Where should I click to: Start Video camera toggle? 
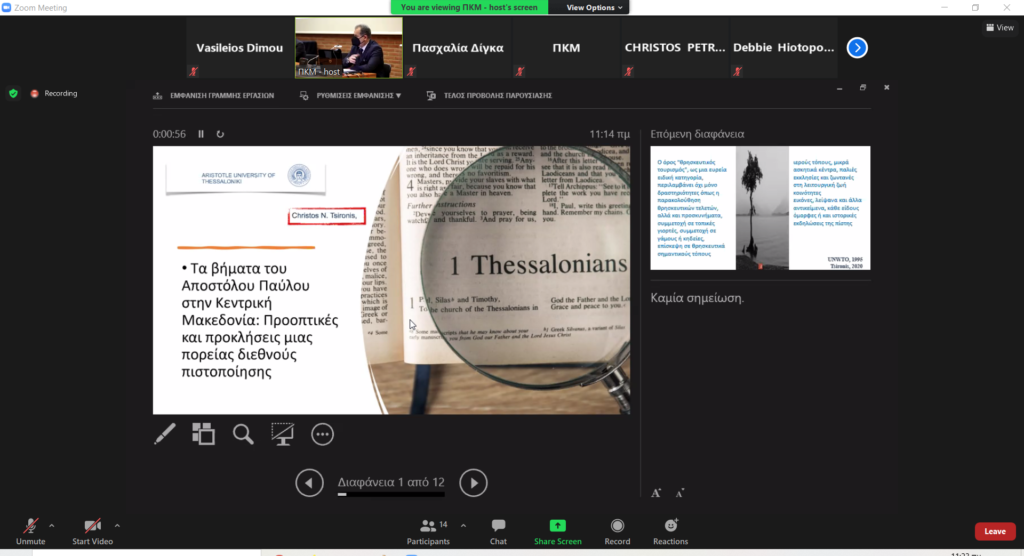coord(92,531)
